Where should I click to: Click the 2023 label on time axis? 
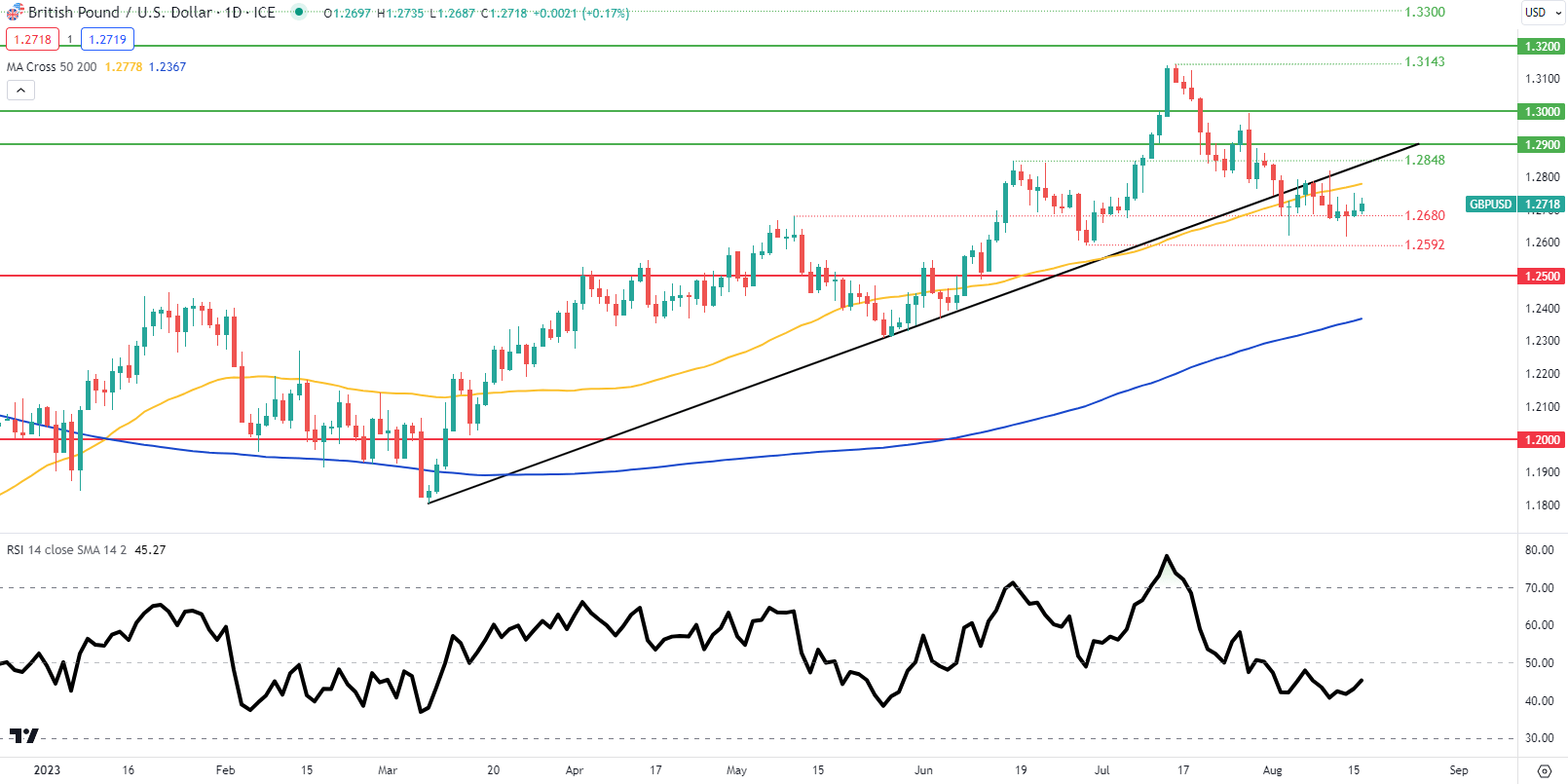point(47,770)
